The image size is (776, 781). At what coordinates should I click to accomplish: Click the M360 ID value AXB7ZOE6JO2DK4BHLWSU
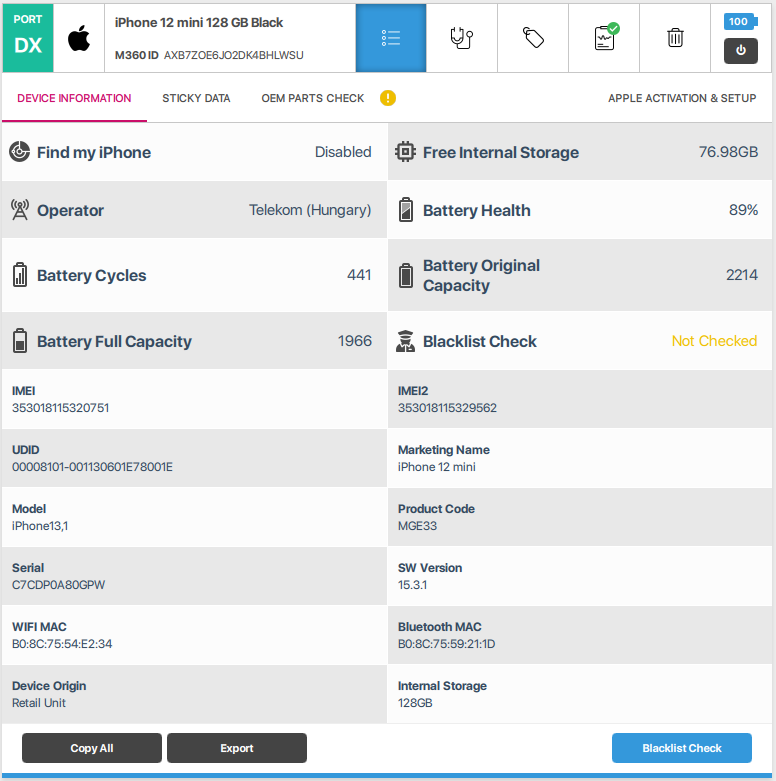tap(234, 55)
